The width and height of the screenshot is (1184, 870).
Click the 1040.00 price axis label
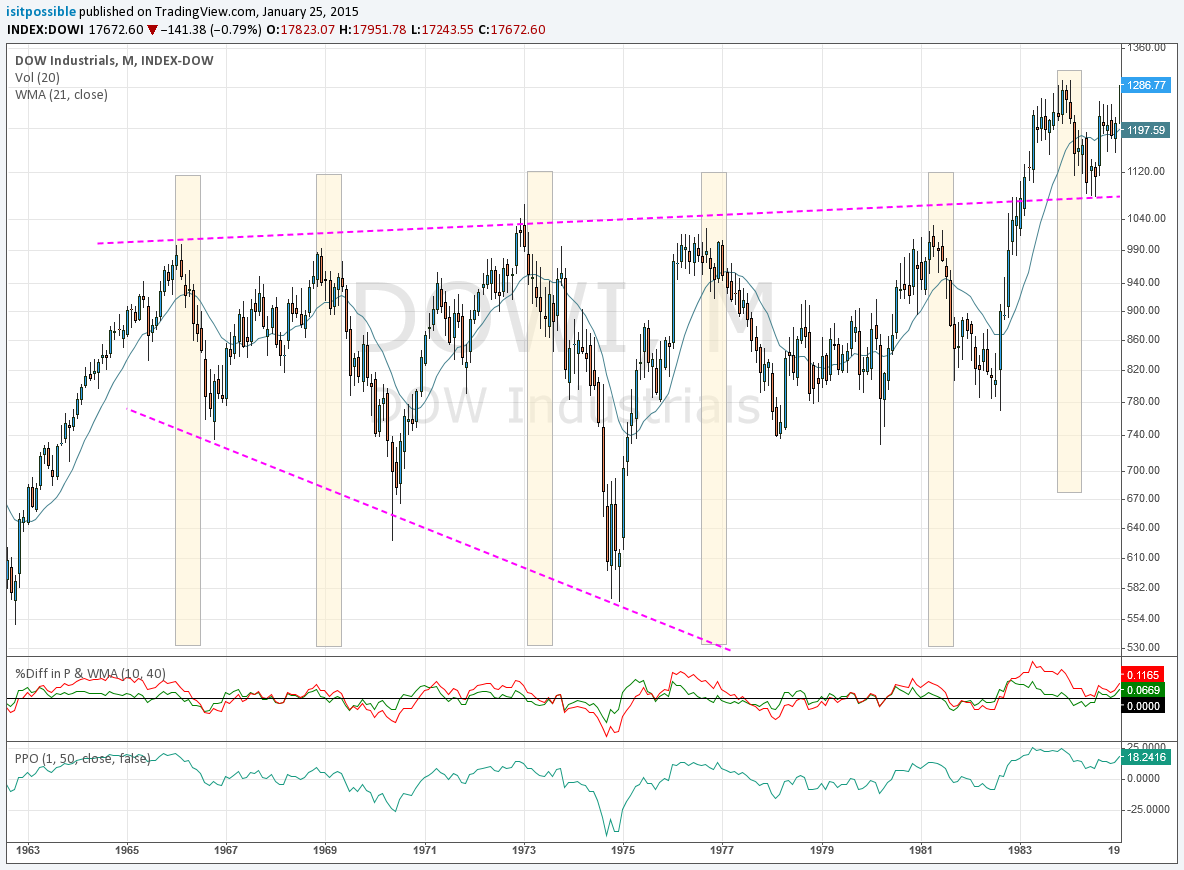point(1146,218)
